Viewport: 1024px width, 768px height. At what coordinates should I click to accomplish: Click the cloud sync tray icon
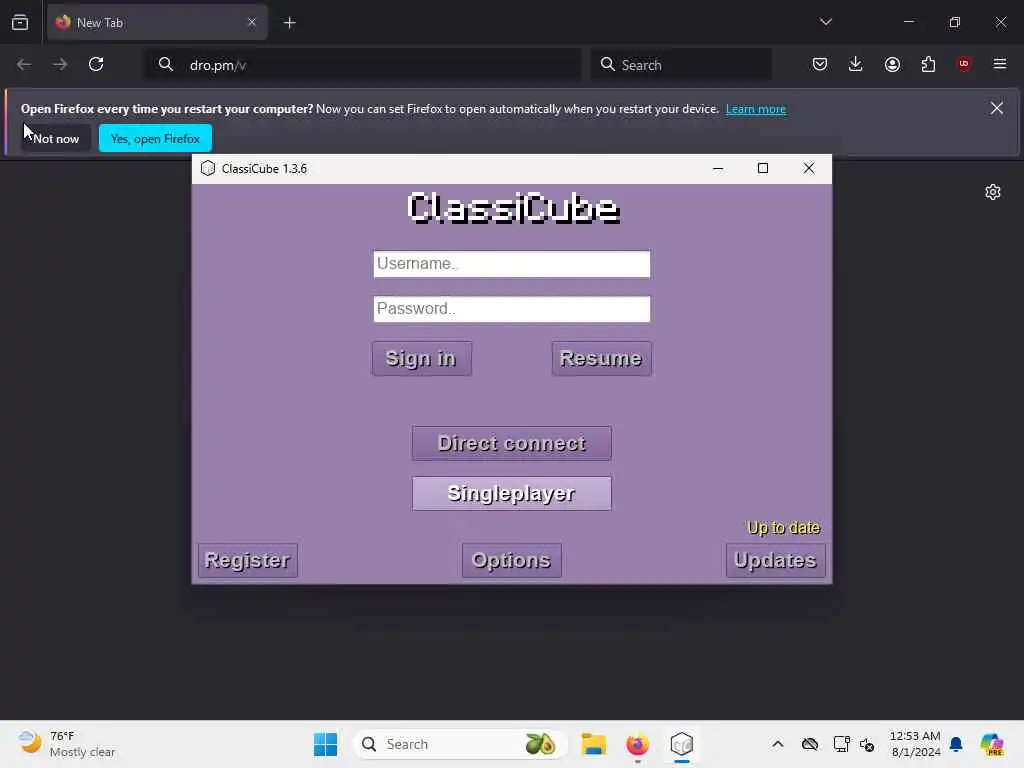tap(810, 744)
